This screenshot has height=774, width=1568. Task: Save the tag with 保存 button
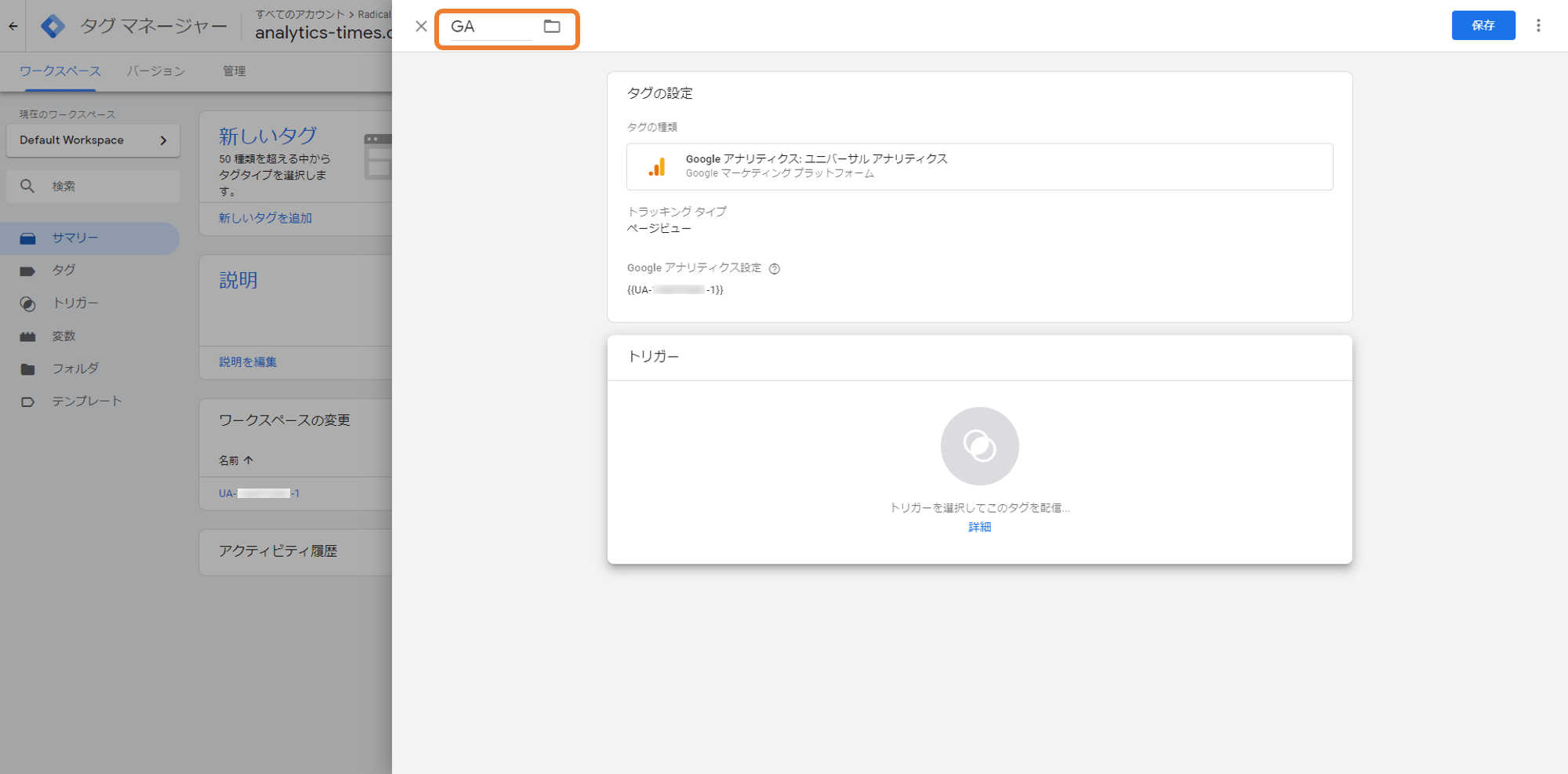(1483, 26)
